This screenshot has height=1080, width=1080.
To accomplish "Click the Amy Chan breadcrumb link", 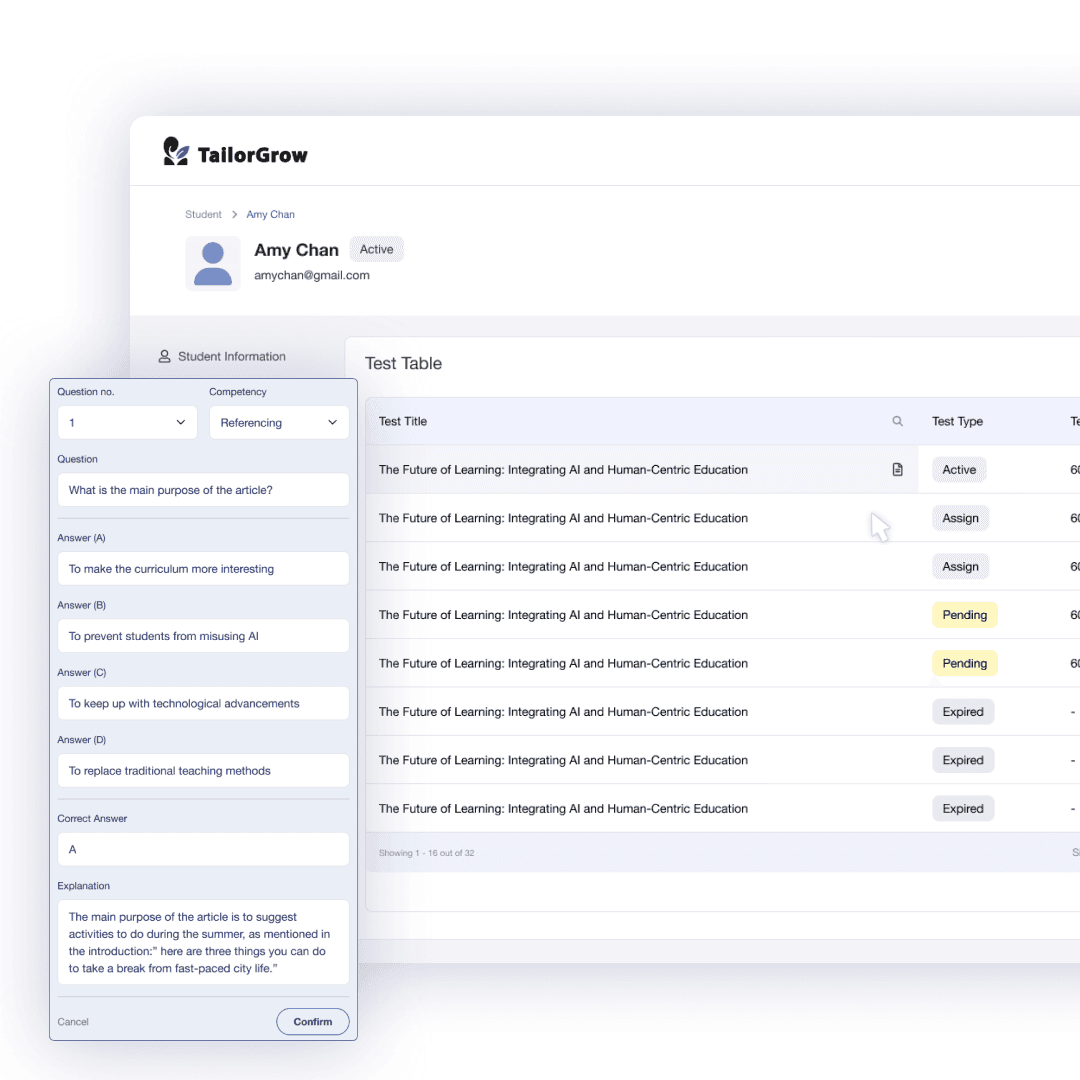I will coord(271,214).
